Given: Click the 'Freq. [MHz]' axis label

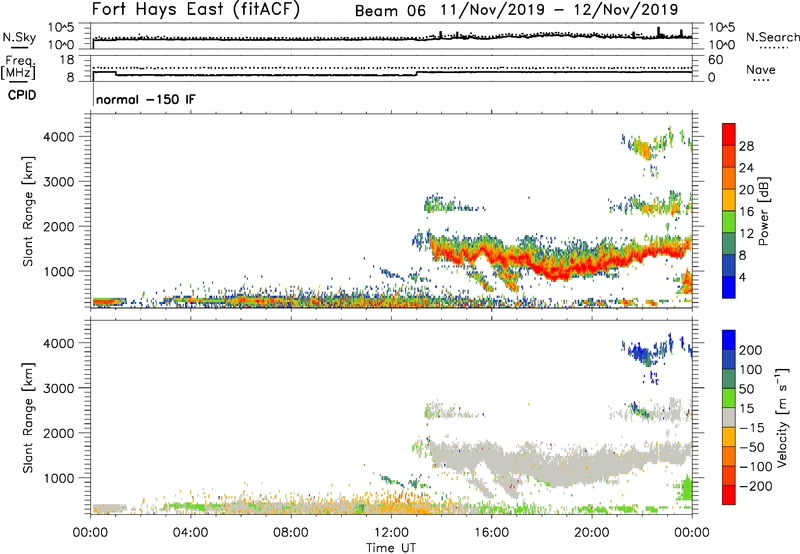Looking at the screenshot, I should [x=19, y=67].
